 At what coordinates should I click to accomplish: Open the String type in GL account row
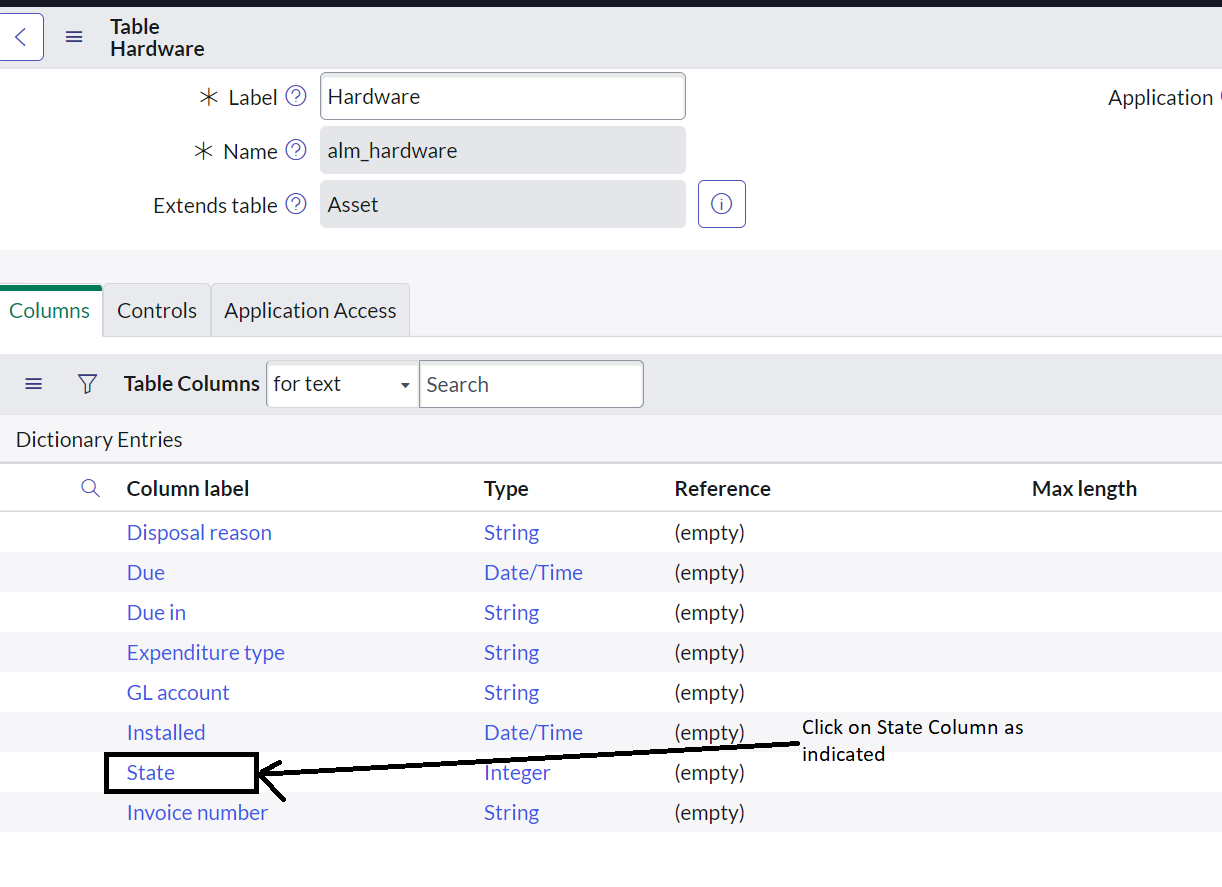511,693
